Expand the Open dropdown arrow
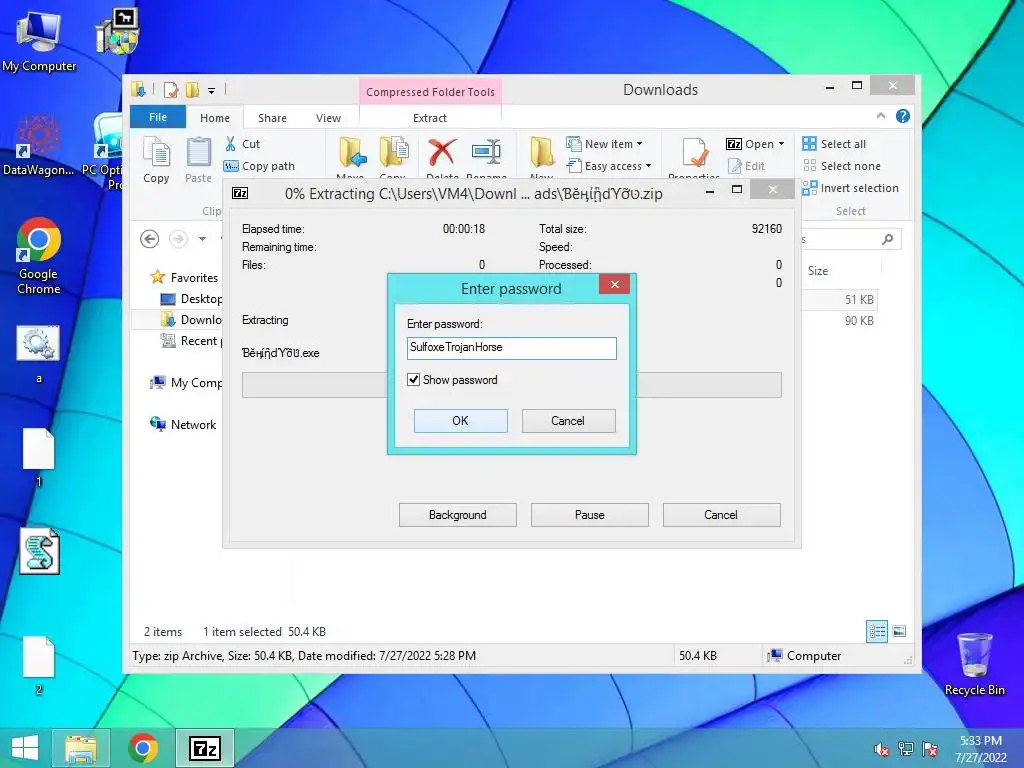The width and height of the screenshot is (1024, 768). tap(782, 144)
